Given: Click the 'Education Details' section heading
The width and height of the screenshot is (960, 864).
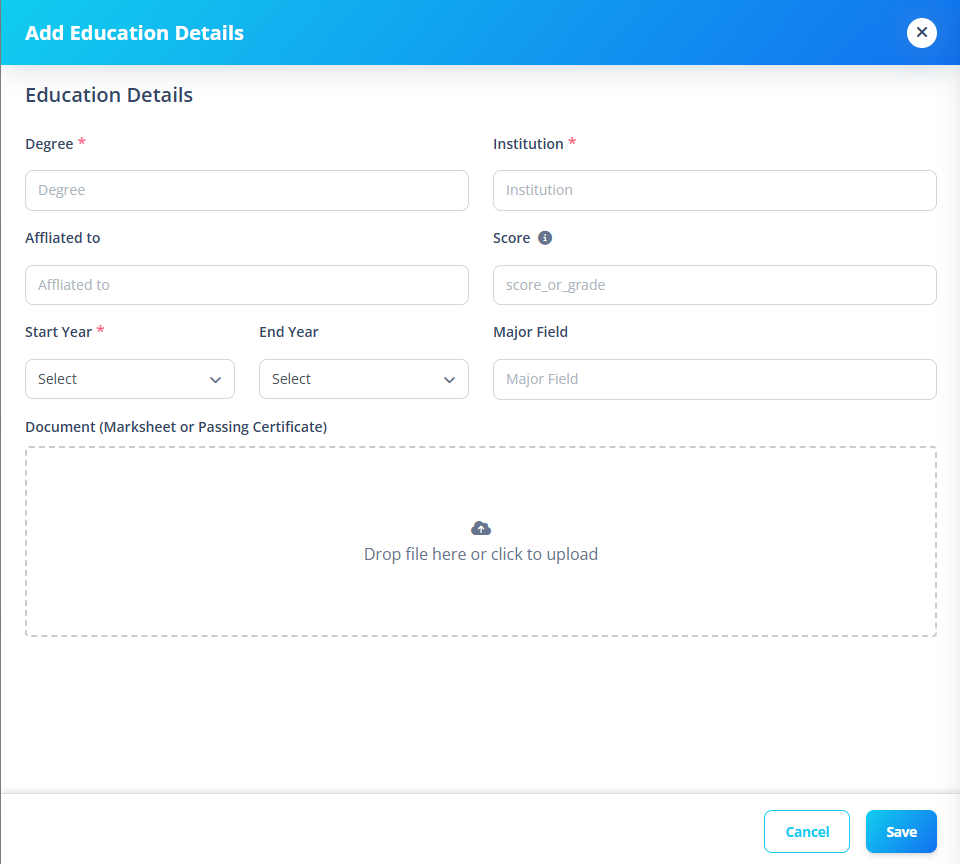Looking at the screenshot, I should click(x=109, y=95).
